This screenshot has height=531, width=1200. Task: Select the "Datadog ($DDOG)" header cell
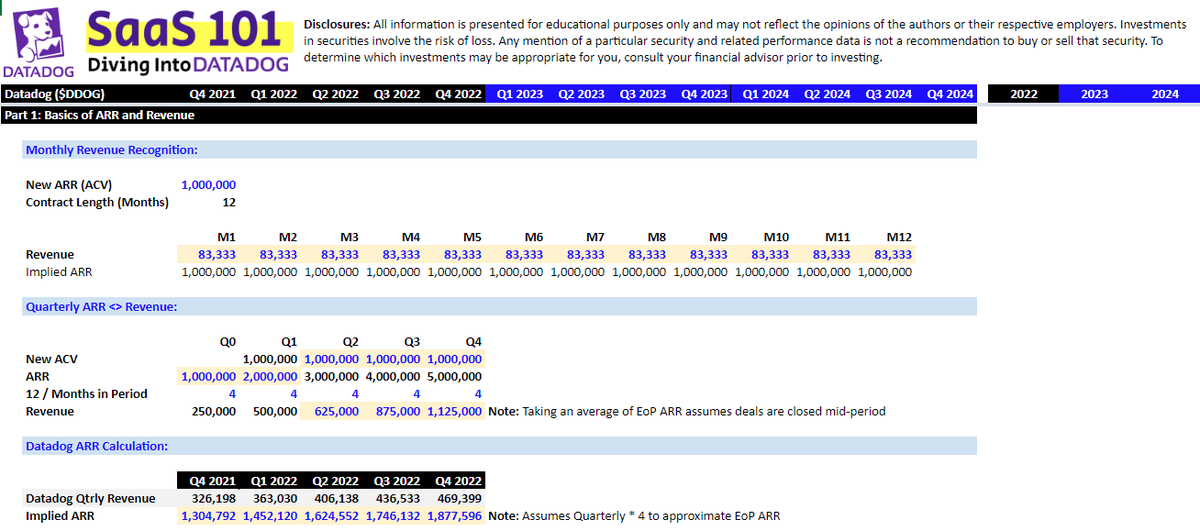pos(55,94)
